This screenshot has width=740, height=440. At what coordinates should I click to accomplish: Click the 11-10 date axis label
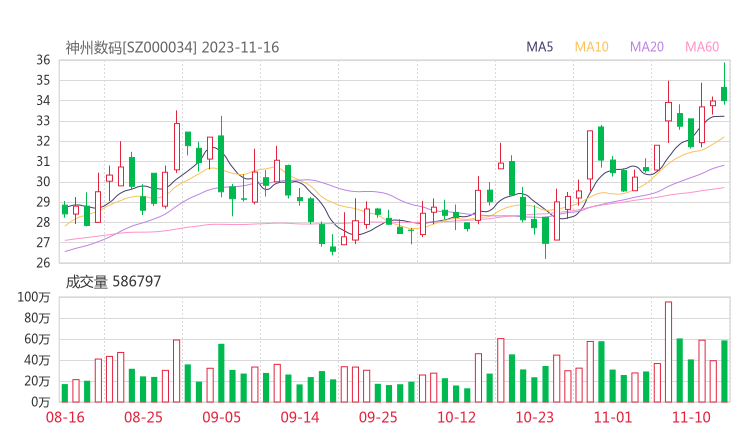click(x=691, y=417)
